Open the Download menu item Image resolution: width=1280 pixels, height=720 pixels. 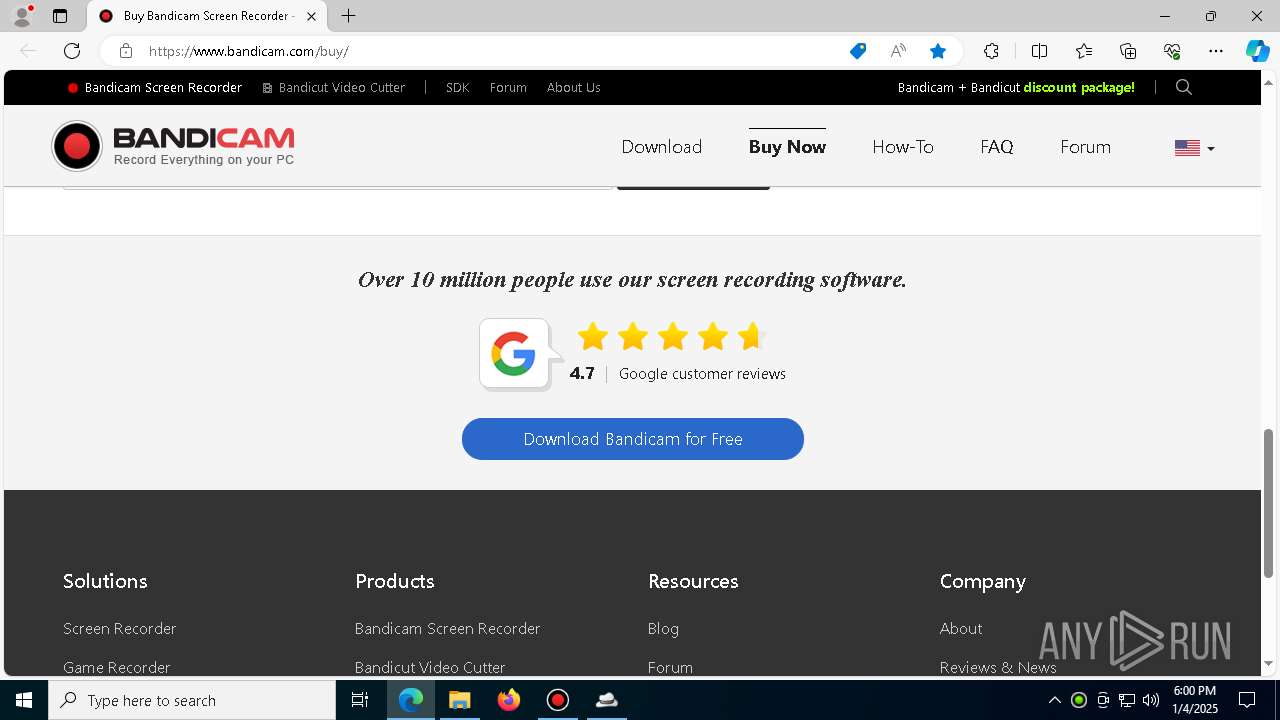661,147
